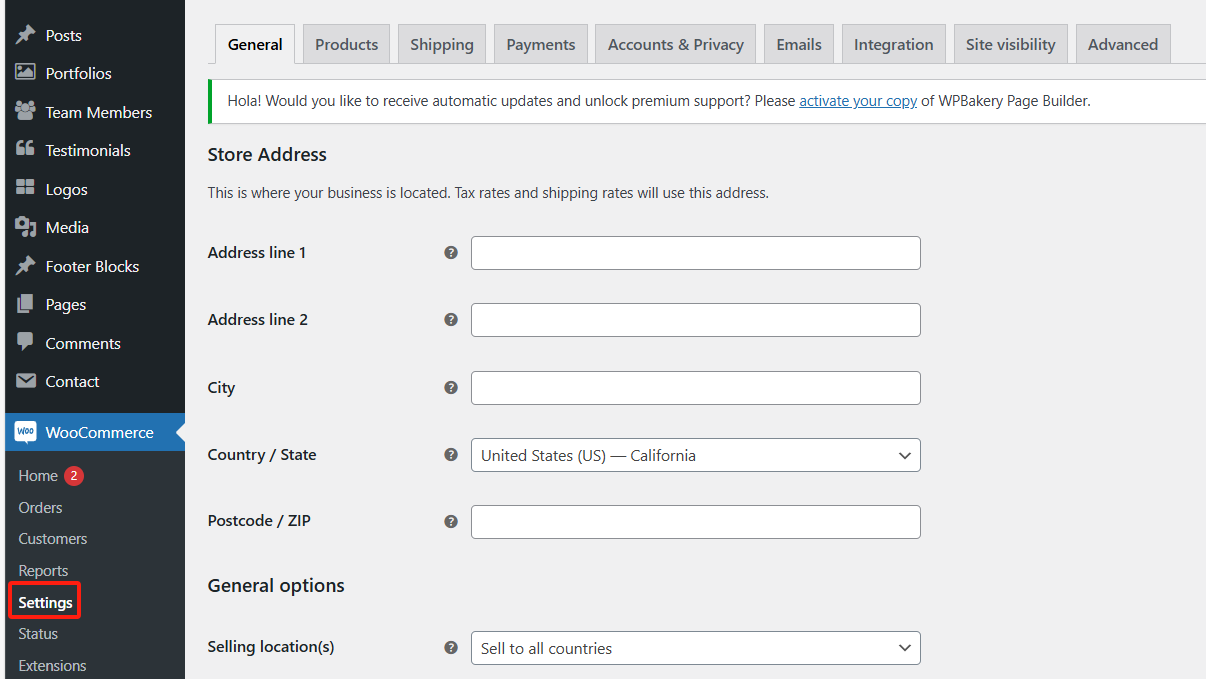The height and width of the screenshot is (679, 1206).
Task: Switch to the Payments tab
Action: click(x=540, y=43)
